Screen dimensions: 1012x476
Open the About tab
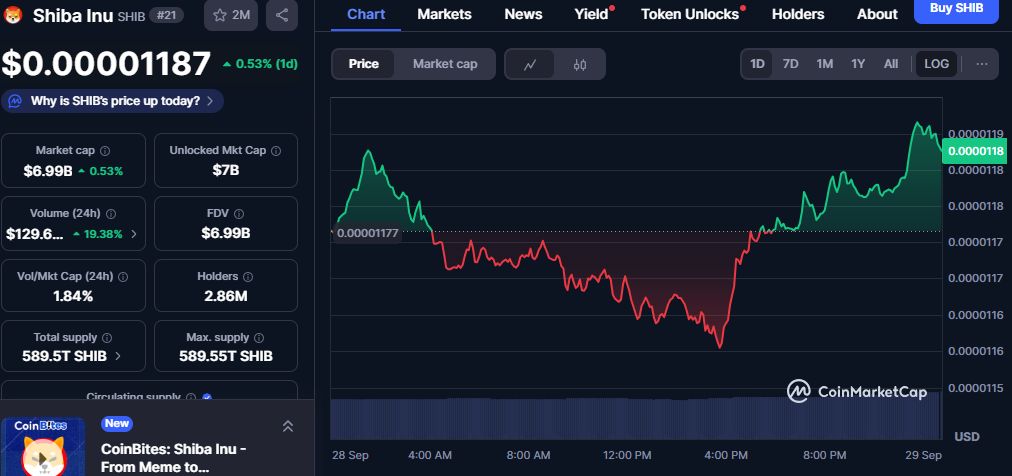click(x=877, y=14)
